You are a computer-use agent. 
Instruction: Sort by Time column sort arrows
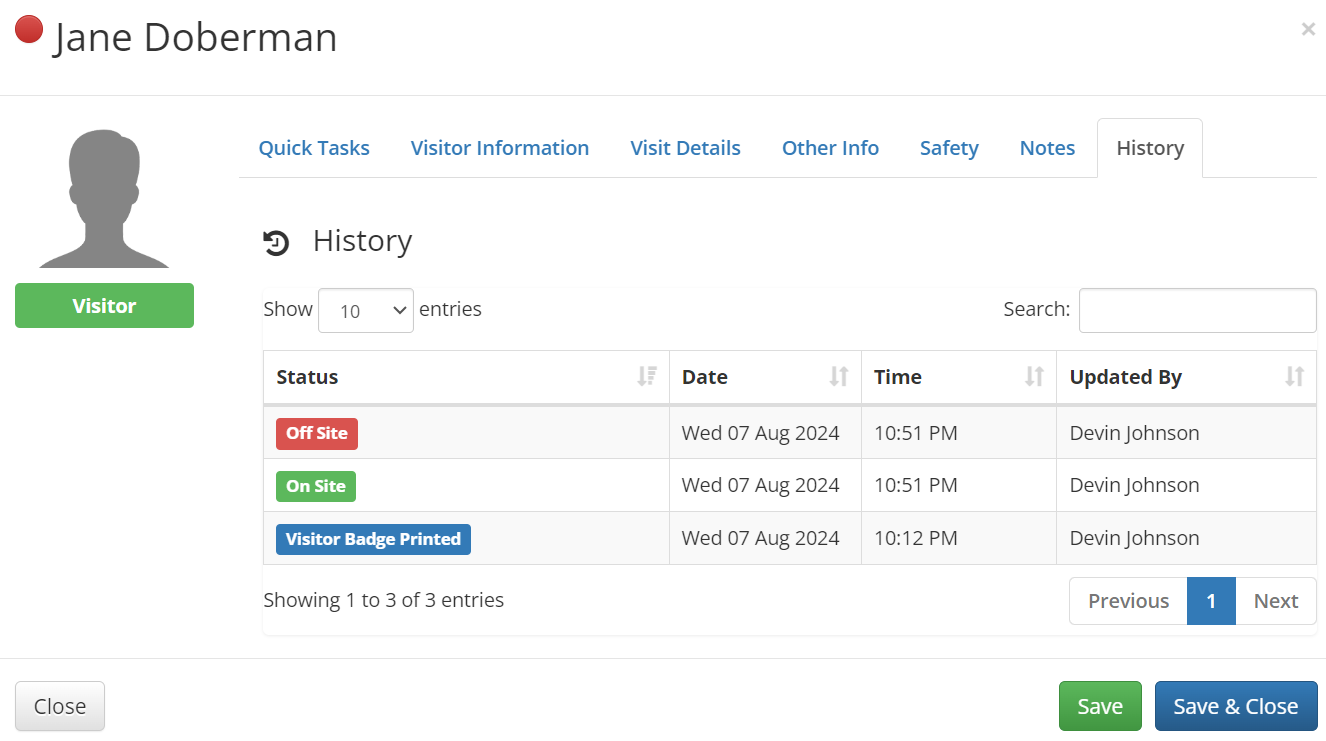(1034, 377)
